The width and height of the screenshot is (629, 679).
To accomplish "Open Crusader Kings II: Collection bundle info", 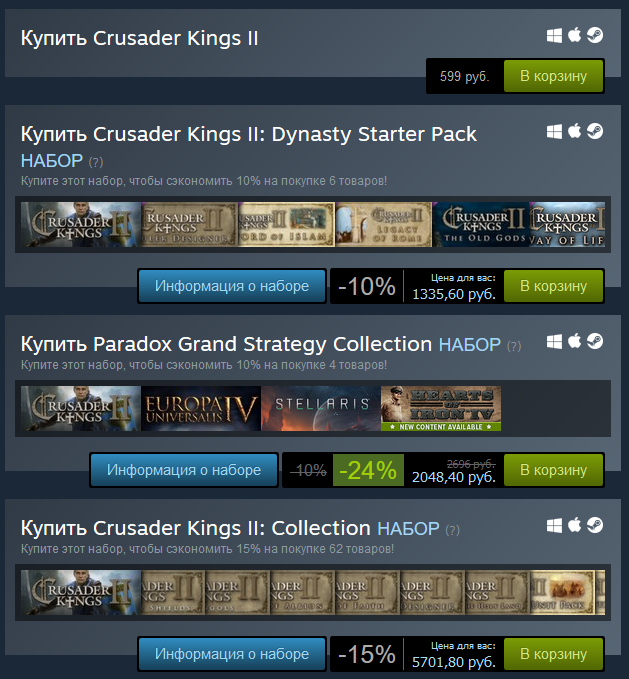I will 232,654.
